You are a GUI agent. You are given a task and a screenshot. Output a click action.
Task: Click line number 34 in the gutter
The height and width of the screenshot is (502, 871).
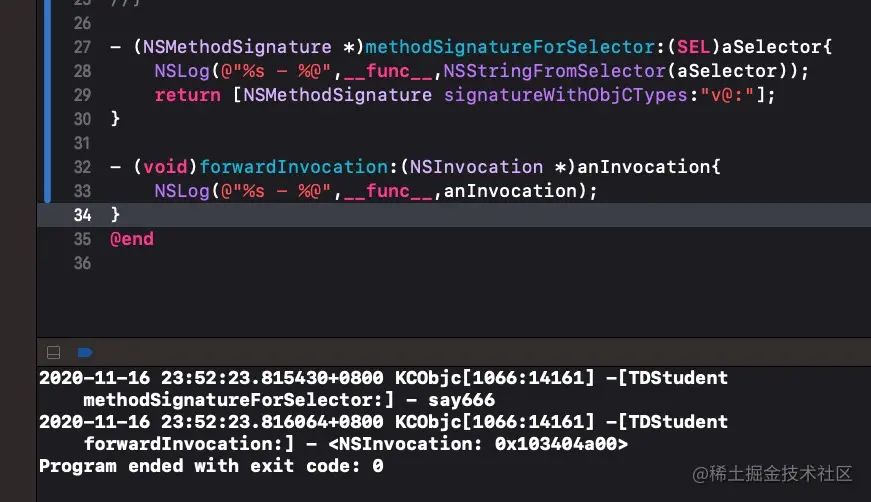click(82, 215)
